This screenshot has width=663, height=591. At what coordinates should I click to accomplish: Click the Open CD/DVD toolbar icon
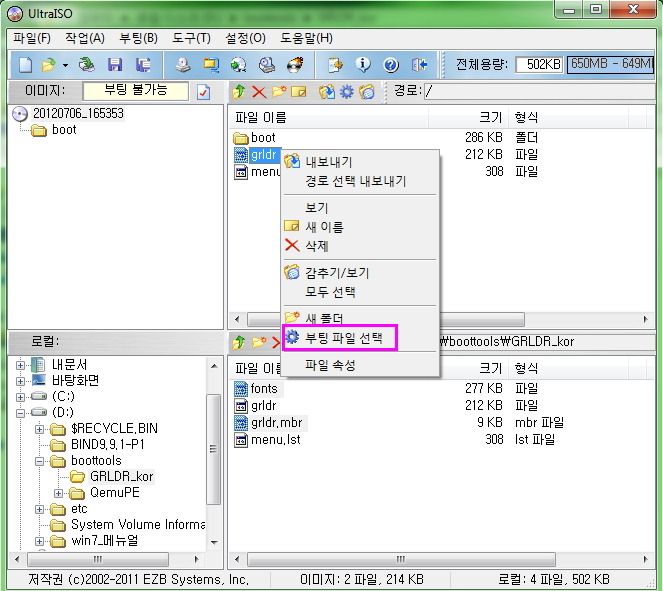(87, 65)
